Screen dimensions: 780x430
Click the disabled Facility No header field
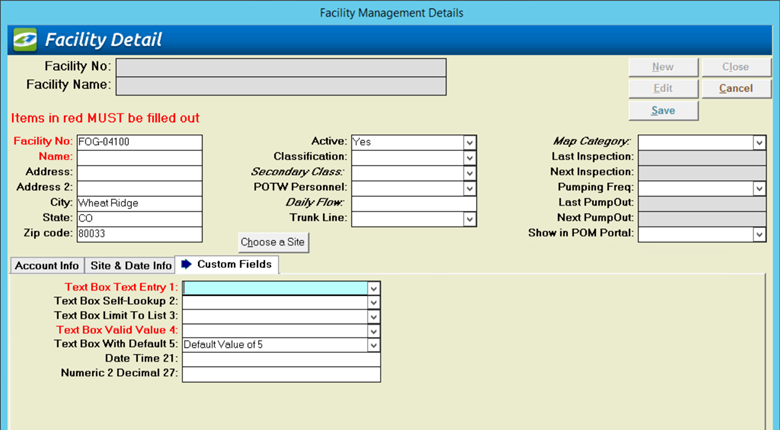pos(281,68)
